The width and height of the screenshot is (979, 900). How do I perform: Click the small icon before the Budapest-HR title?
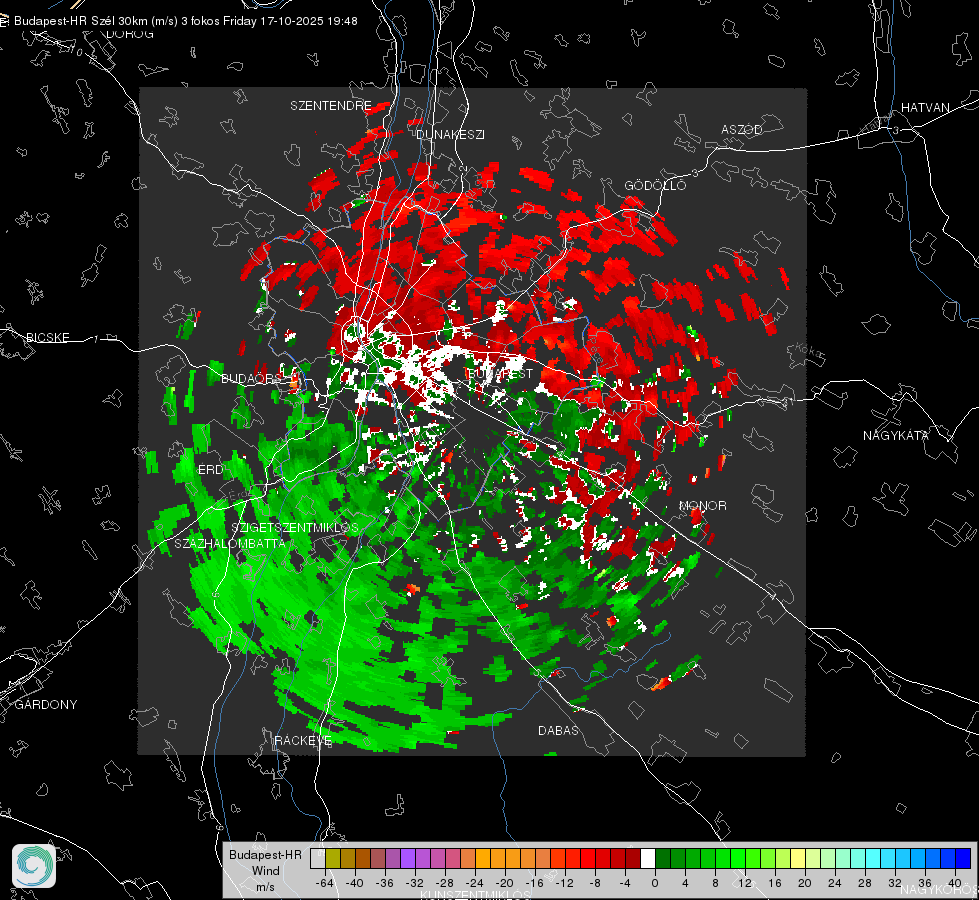point(4,21)
